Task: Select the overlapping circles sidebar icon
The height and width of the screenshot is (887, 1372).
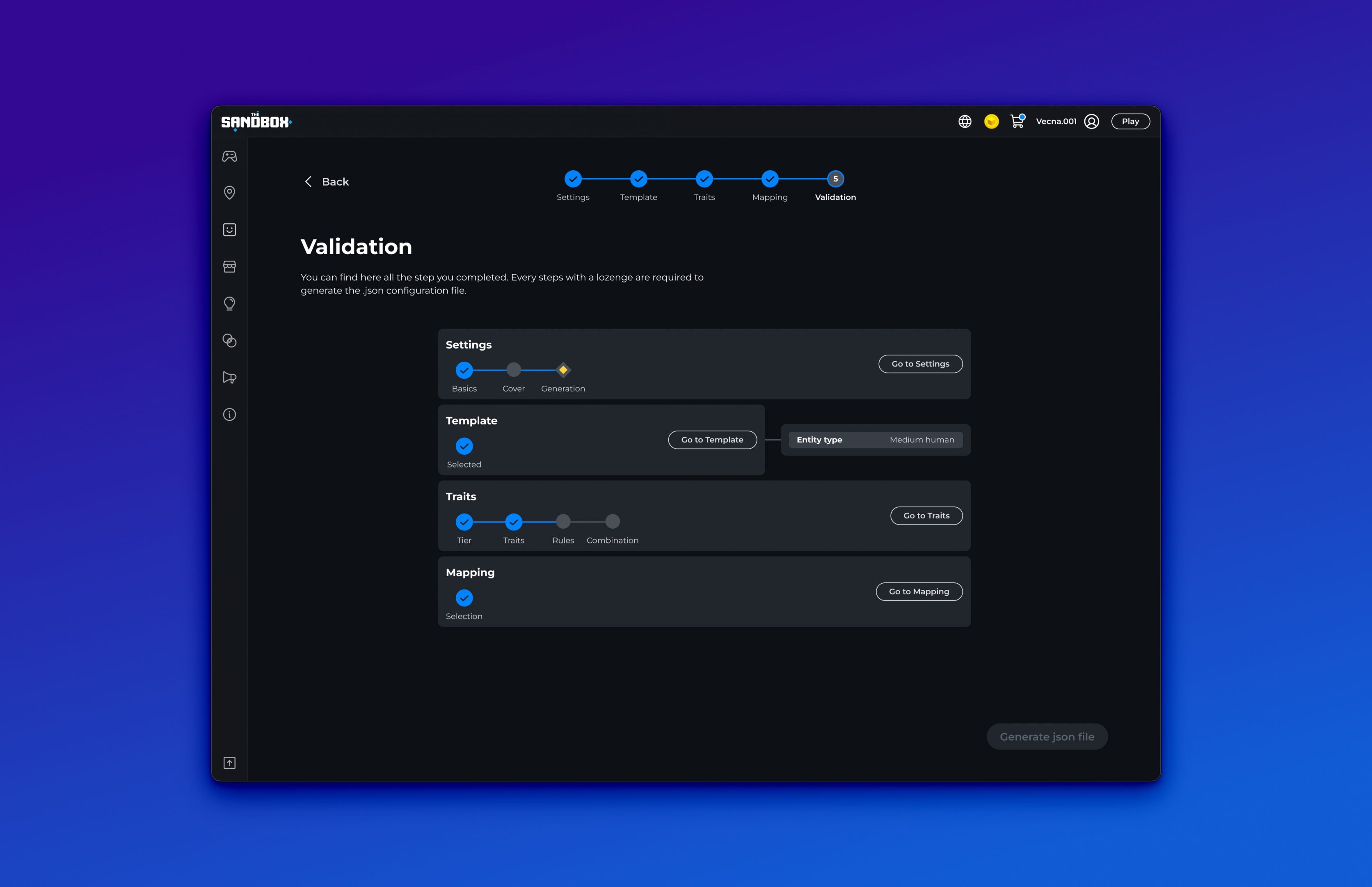Action: (229, 340)
